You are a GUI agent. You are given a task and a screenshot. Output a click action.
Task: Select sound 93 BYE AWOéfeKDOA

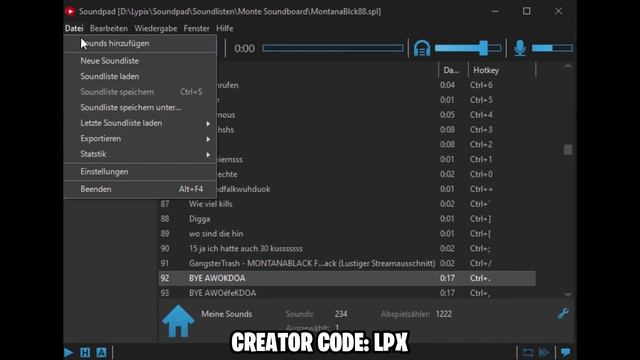(x=347, y=293)
